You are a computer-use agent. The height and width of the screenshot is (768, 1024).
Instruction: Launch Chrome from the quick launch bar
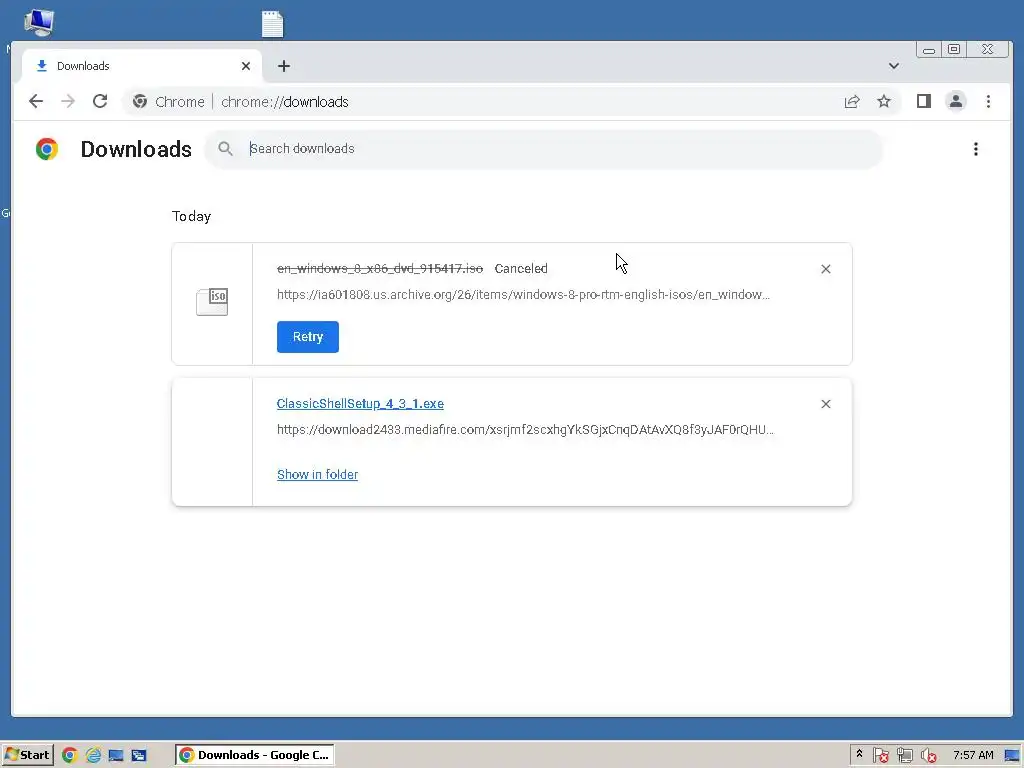point(69,756)
